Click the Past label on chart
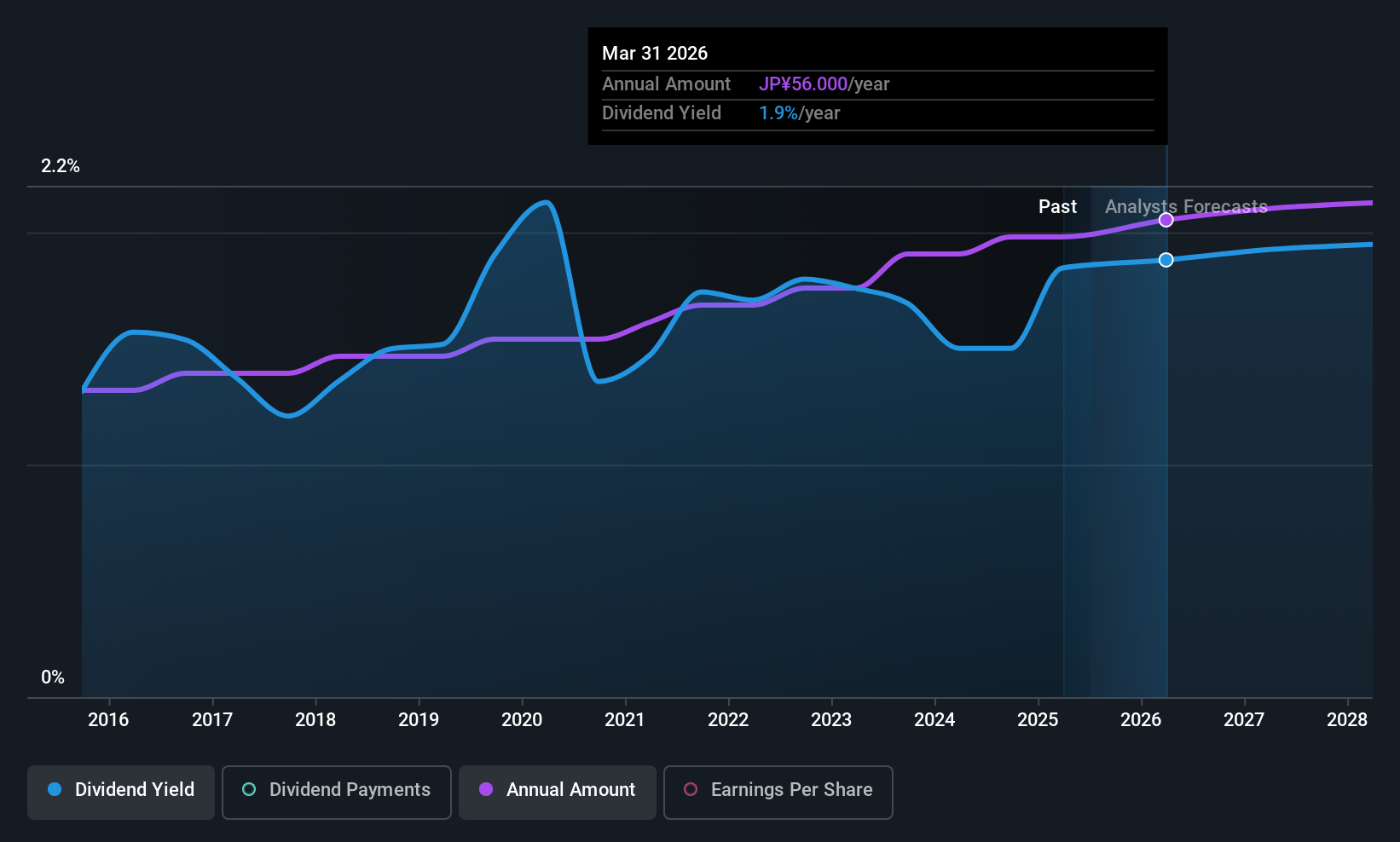This screenshot has height=842, width=1400. 1057,207
